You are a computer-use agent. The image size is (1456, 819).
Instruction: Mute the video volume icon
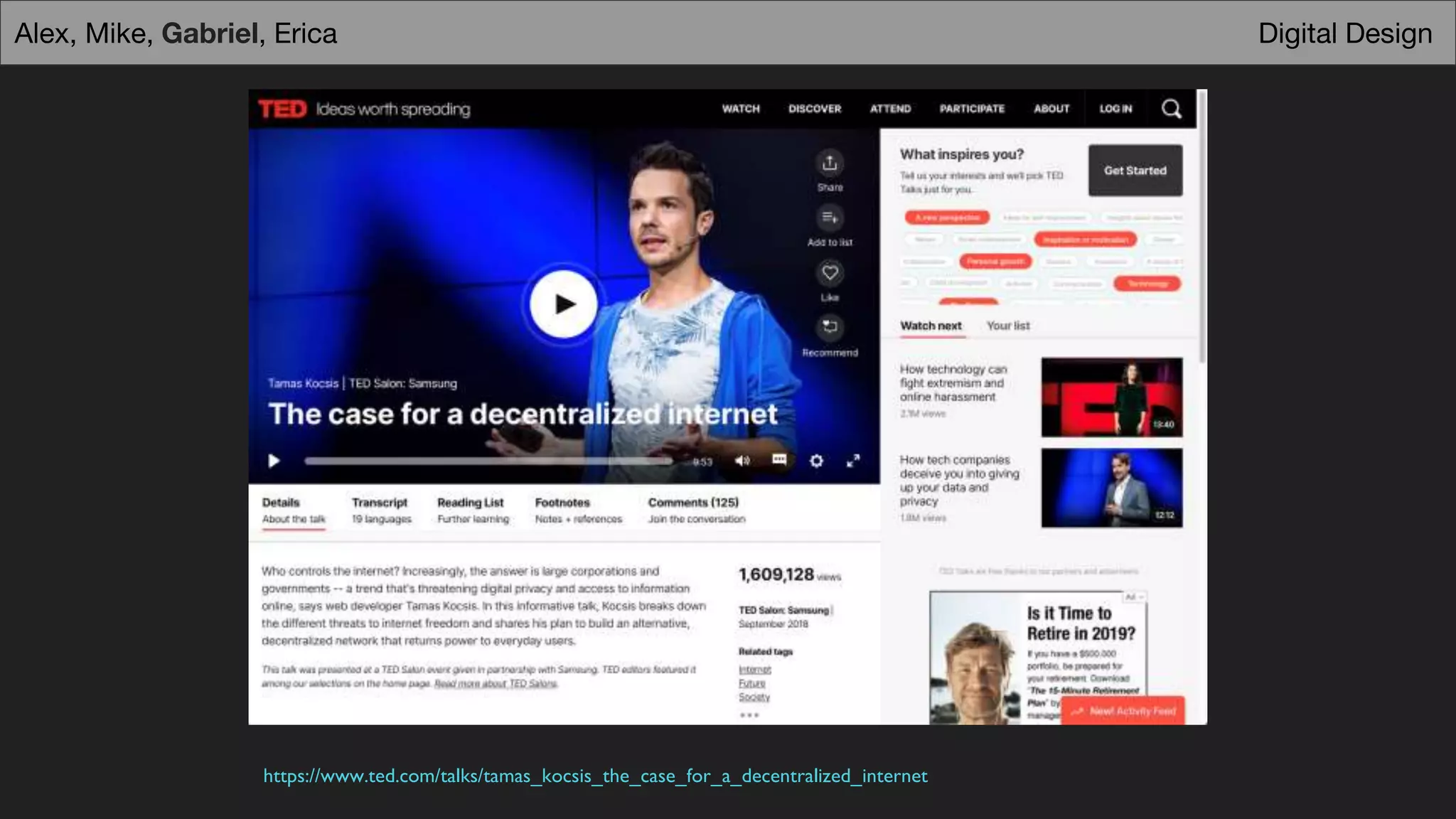point(742,461)
